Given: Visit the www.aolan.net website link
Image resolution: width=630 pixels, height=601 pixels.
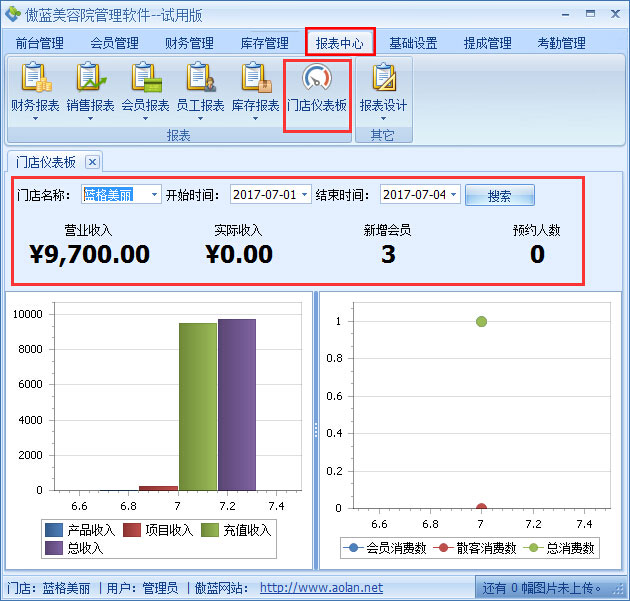Looking at the screenshot, I should coord(321,588).
